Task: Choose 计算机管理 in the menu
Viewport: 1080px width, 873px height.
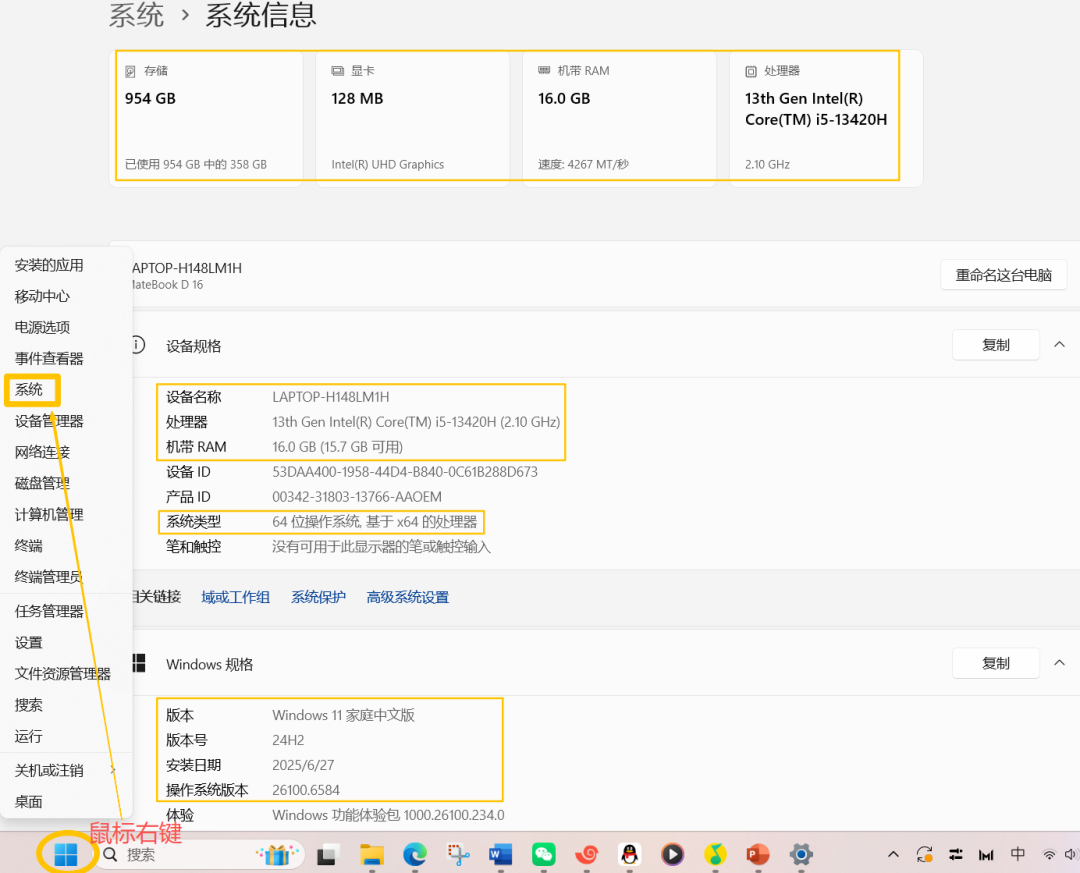Action: coord(49,515)
